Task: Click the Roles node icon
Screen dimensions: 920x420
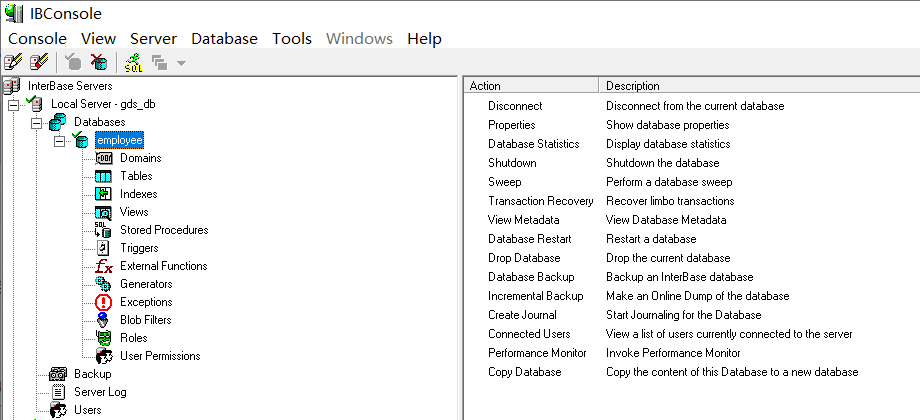Action: click(103, 338)
